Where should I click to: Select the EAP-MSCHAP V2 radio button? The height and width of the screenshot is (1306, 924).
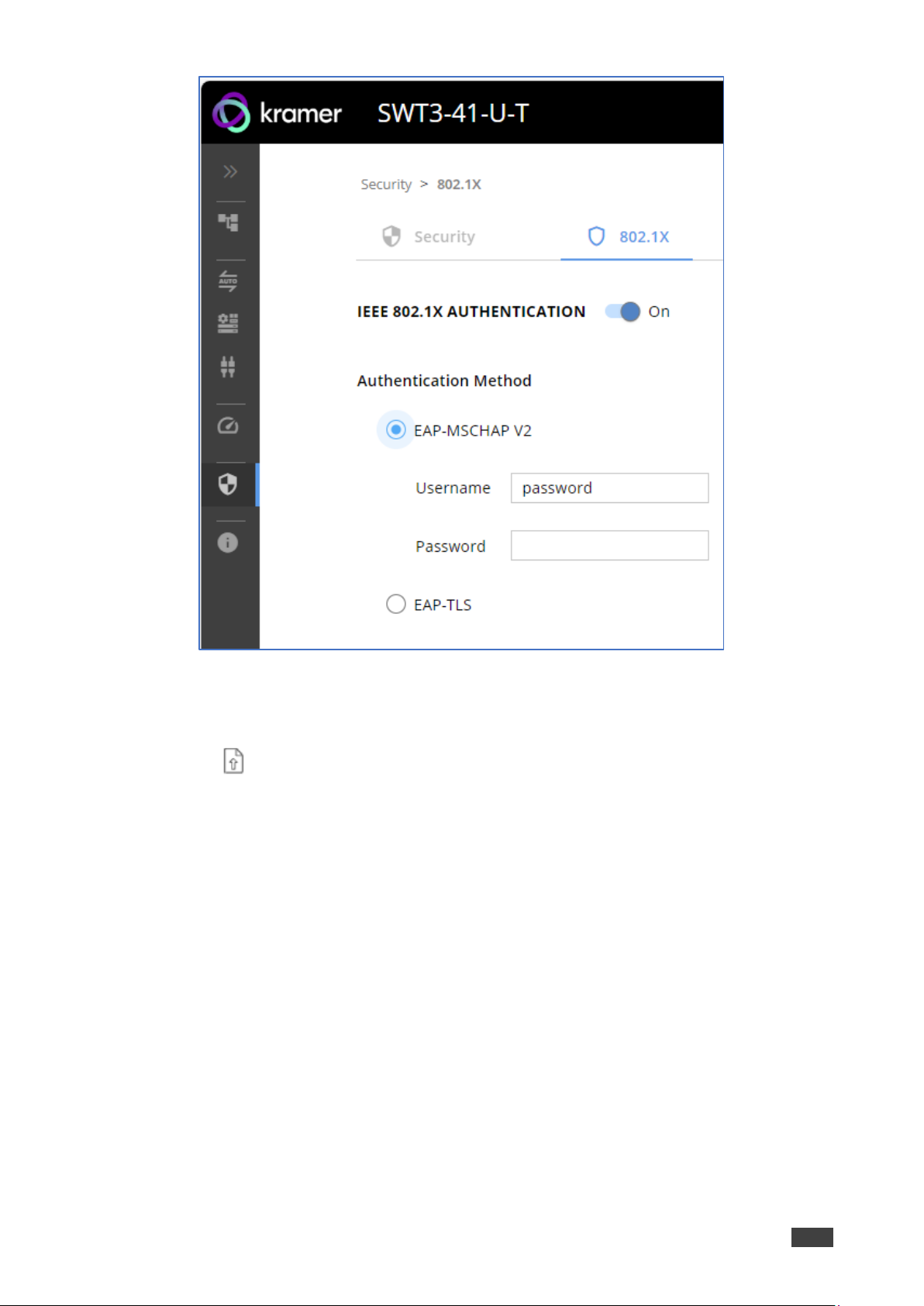396,429
